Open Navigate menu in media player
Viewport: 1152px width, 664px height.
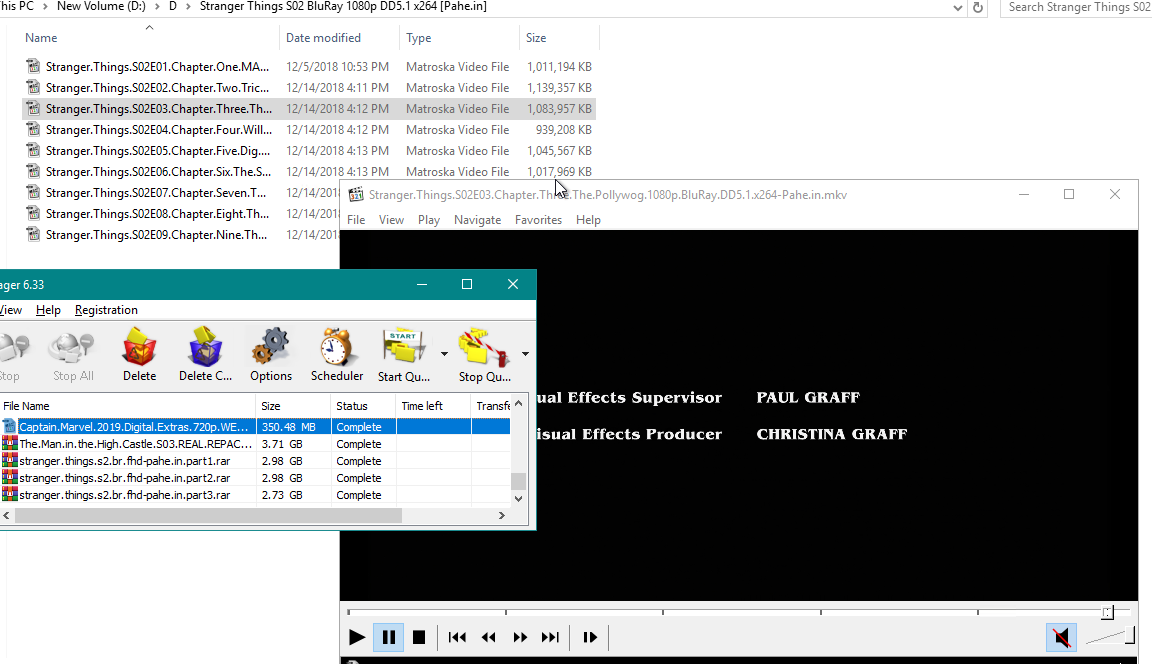point(478,220)
